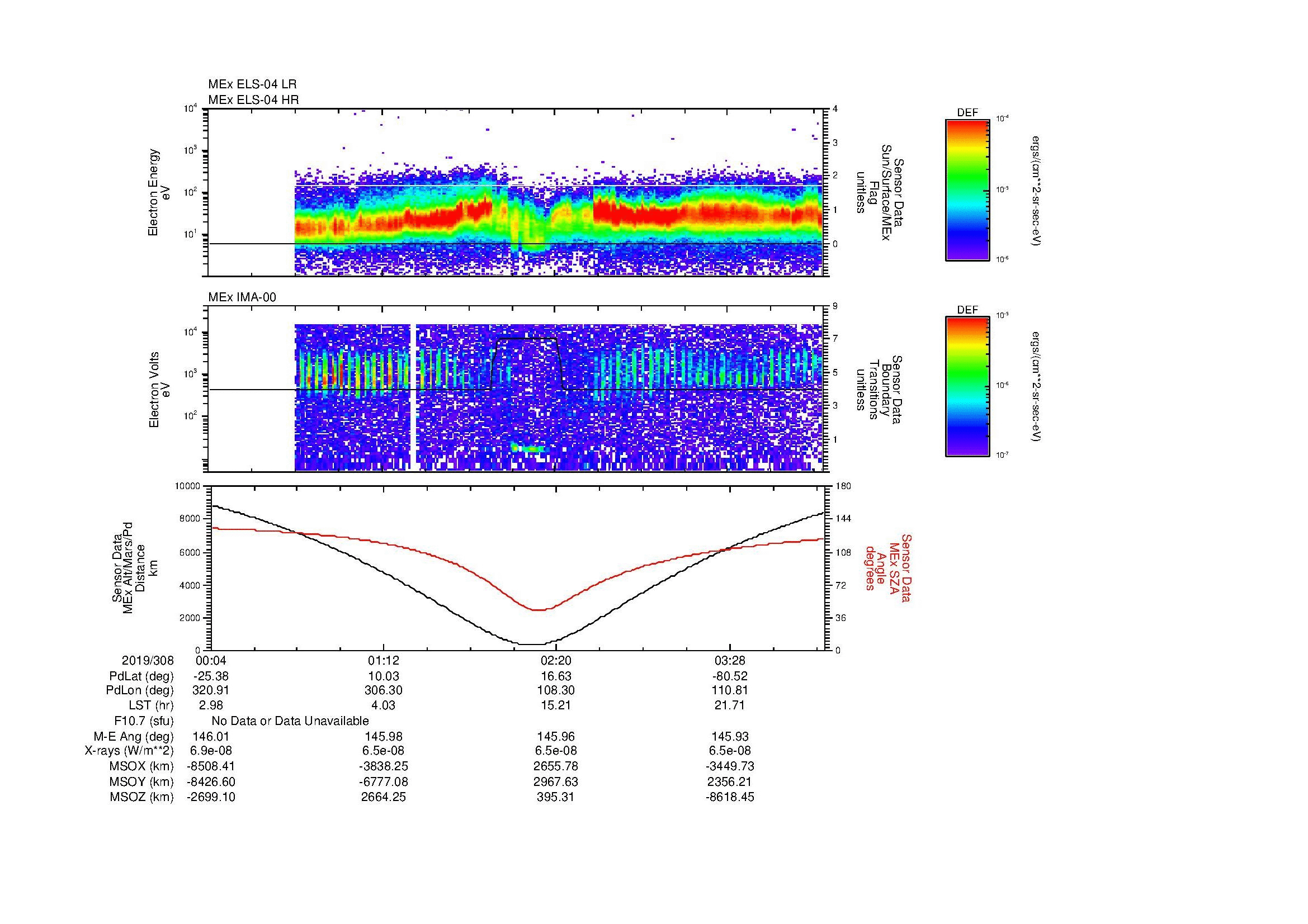Click the MSOZ value '-8618.45'
This screenshot has width=1308, height=924.
[730, 797]
